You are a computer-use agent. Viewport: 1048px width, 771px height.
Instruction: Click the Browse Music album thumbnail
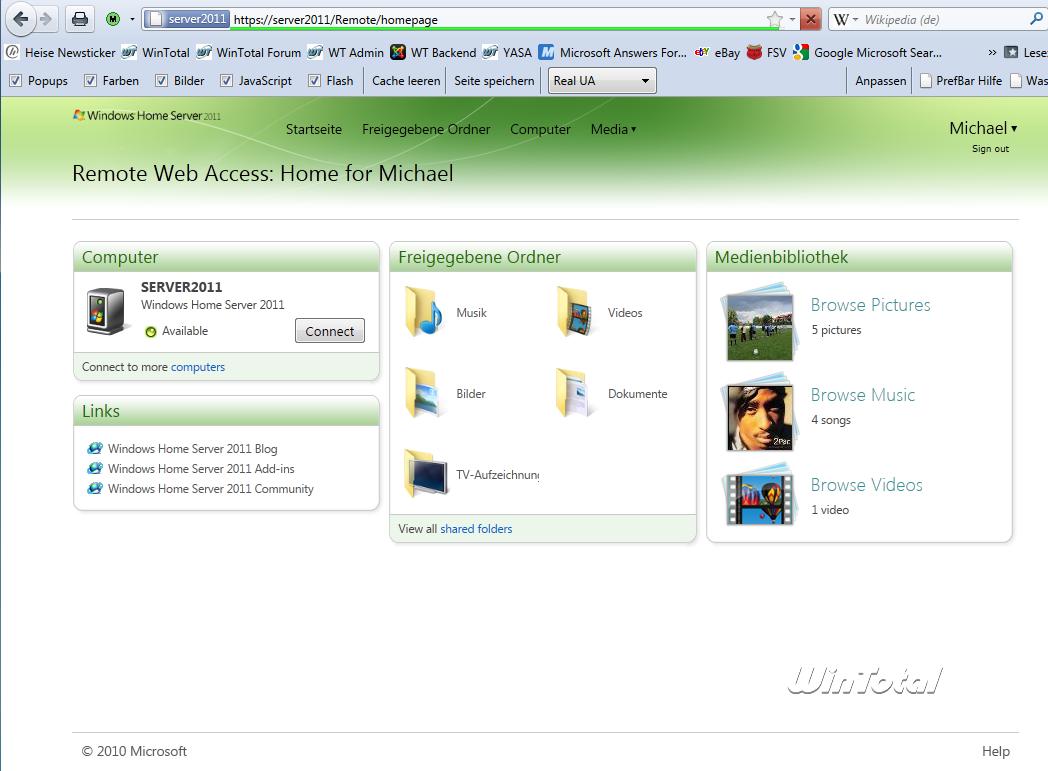click(758, 413)
